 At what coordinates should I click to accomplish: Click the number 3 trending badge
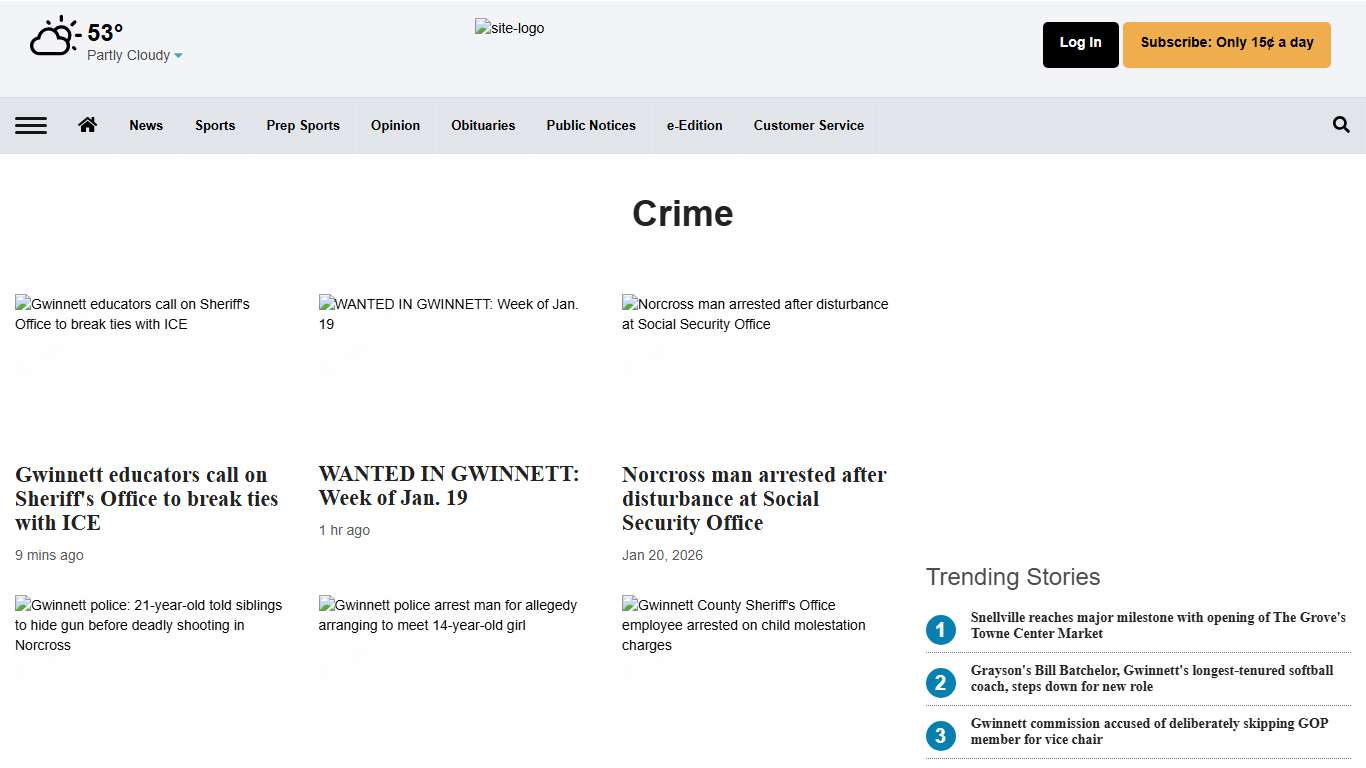(x=940, y=735)
